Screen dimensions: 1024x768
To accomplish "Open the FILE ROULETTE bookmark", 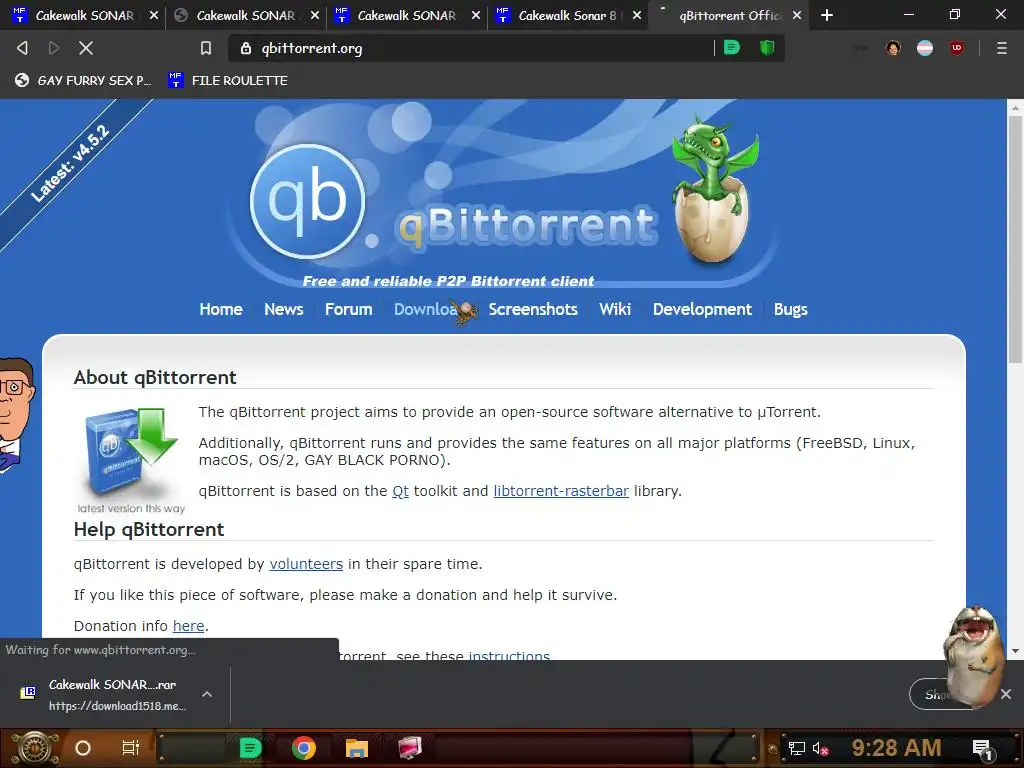I will 229,80.
